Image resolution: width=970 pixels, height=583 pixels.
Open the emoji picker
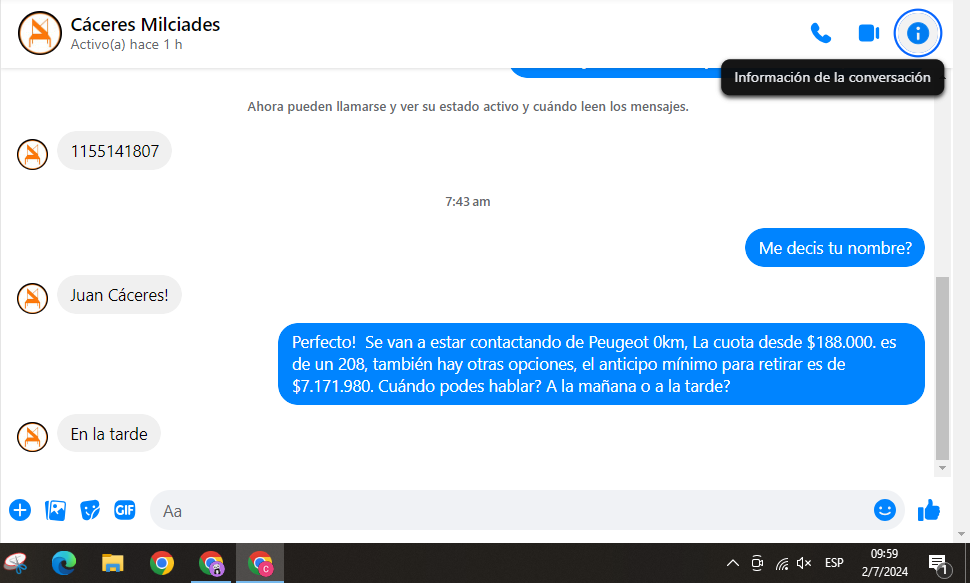pyautogui.click(x=885, y=510)
